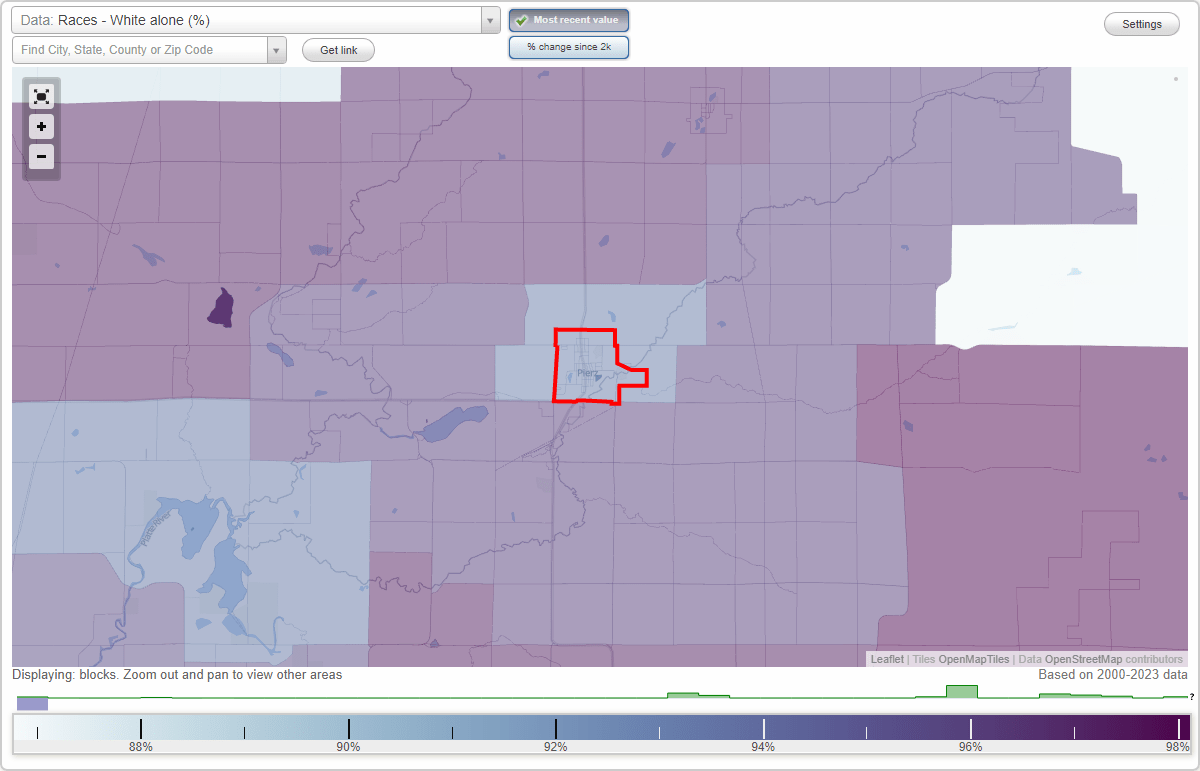Click the OpenMapTiles attribution link
The width and height of the screenshot is (1200, 771).
point(973,659)
